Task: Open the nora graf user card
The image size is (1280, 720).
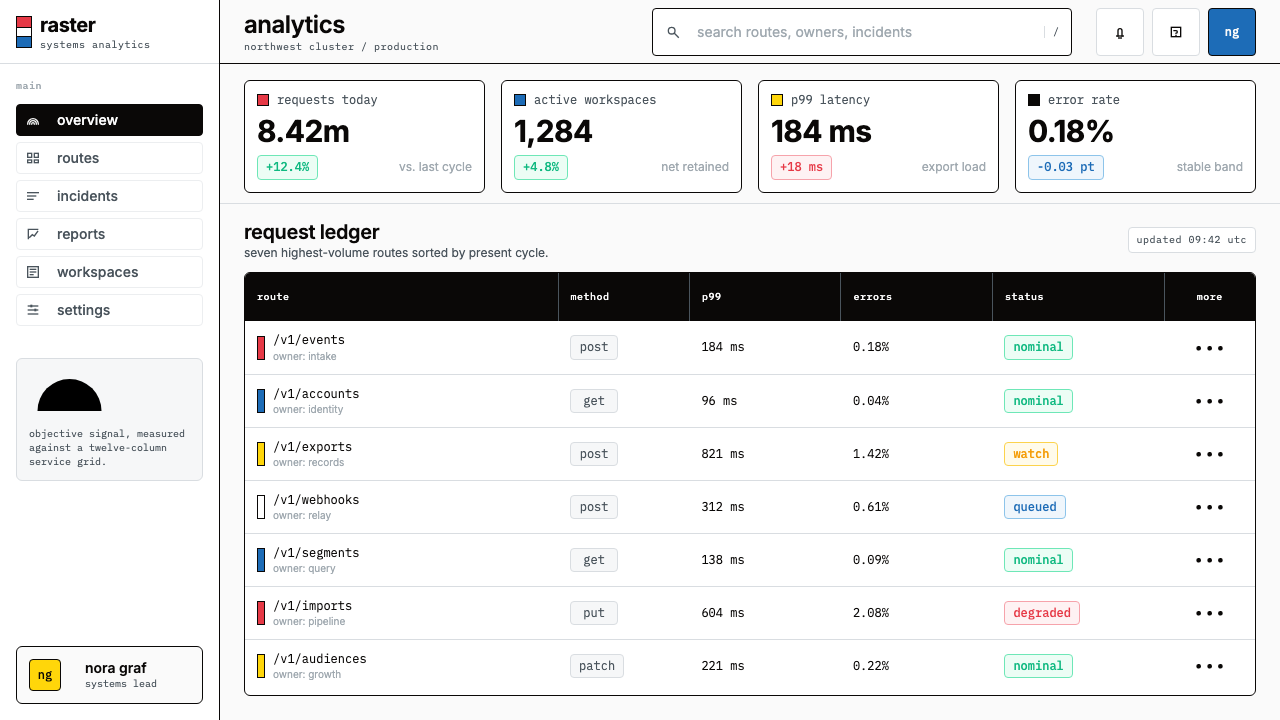Action: 109,675
